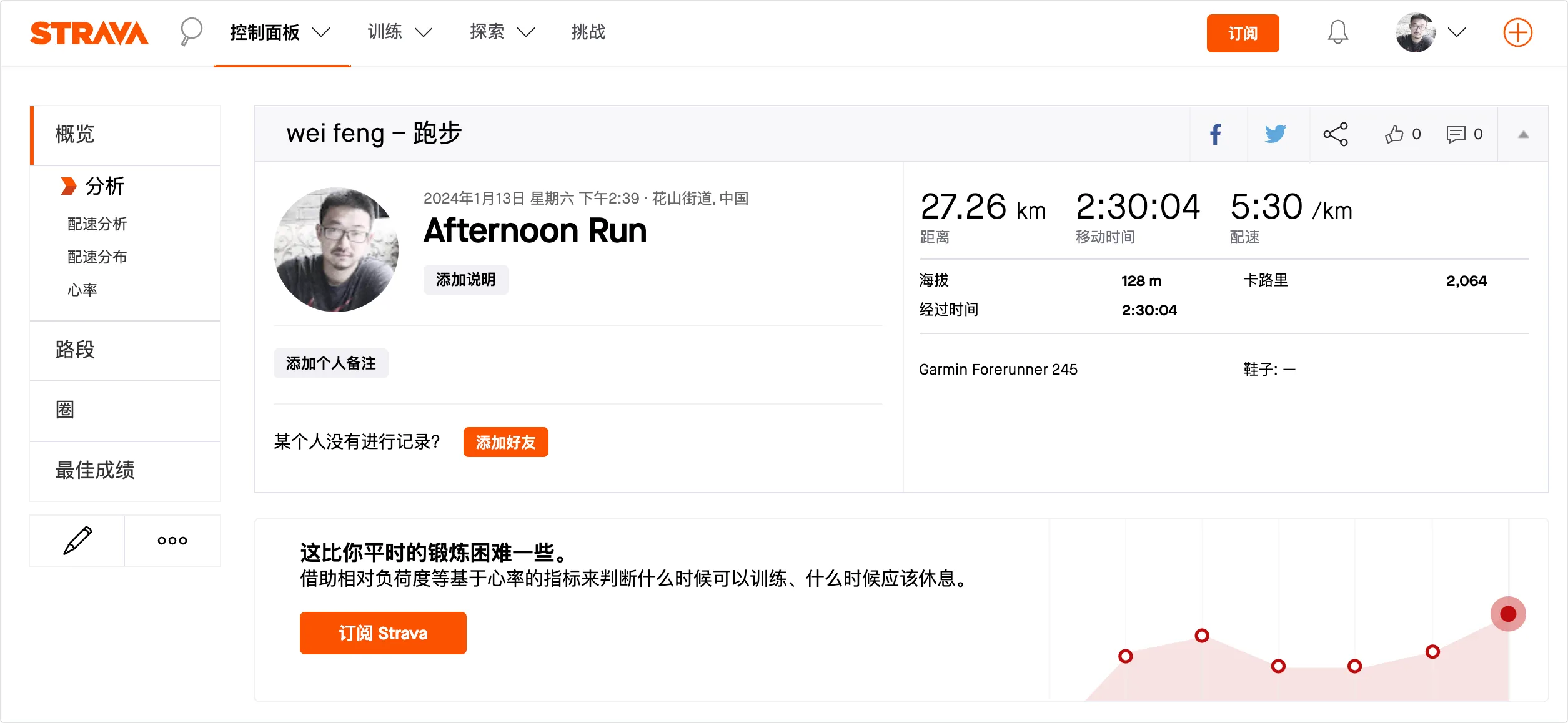This screenshot has height=723, width=1568.
Task: Open 最佳成绩 sidebar tab
Action: click(x=95, y=470)
